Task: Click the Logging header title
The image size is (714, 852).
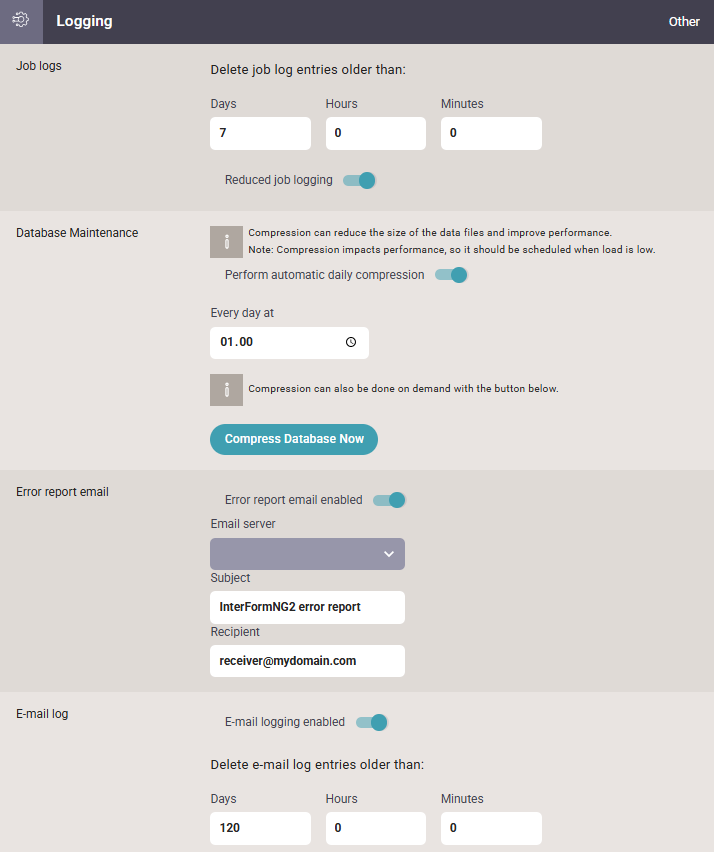Action: pos(84,21)
